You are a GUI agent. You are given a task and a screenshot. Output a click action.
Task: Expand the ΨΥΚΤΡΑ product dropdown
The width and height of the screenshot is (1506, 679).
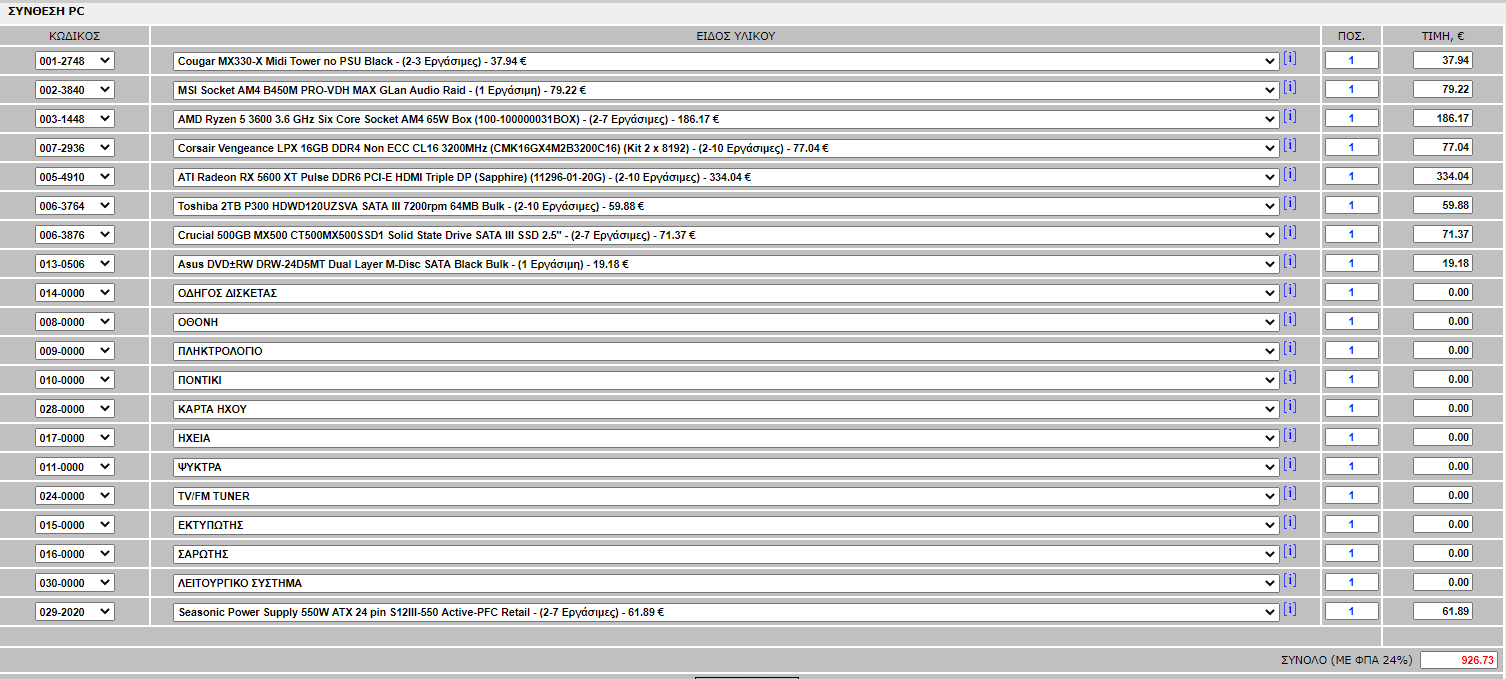click(726, 467)
